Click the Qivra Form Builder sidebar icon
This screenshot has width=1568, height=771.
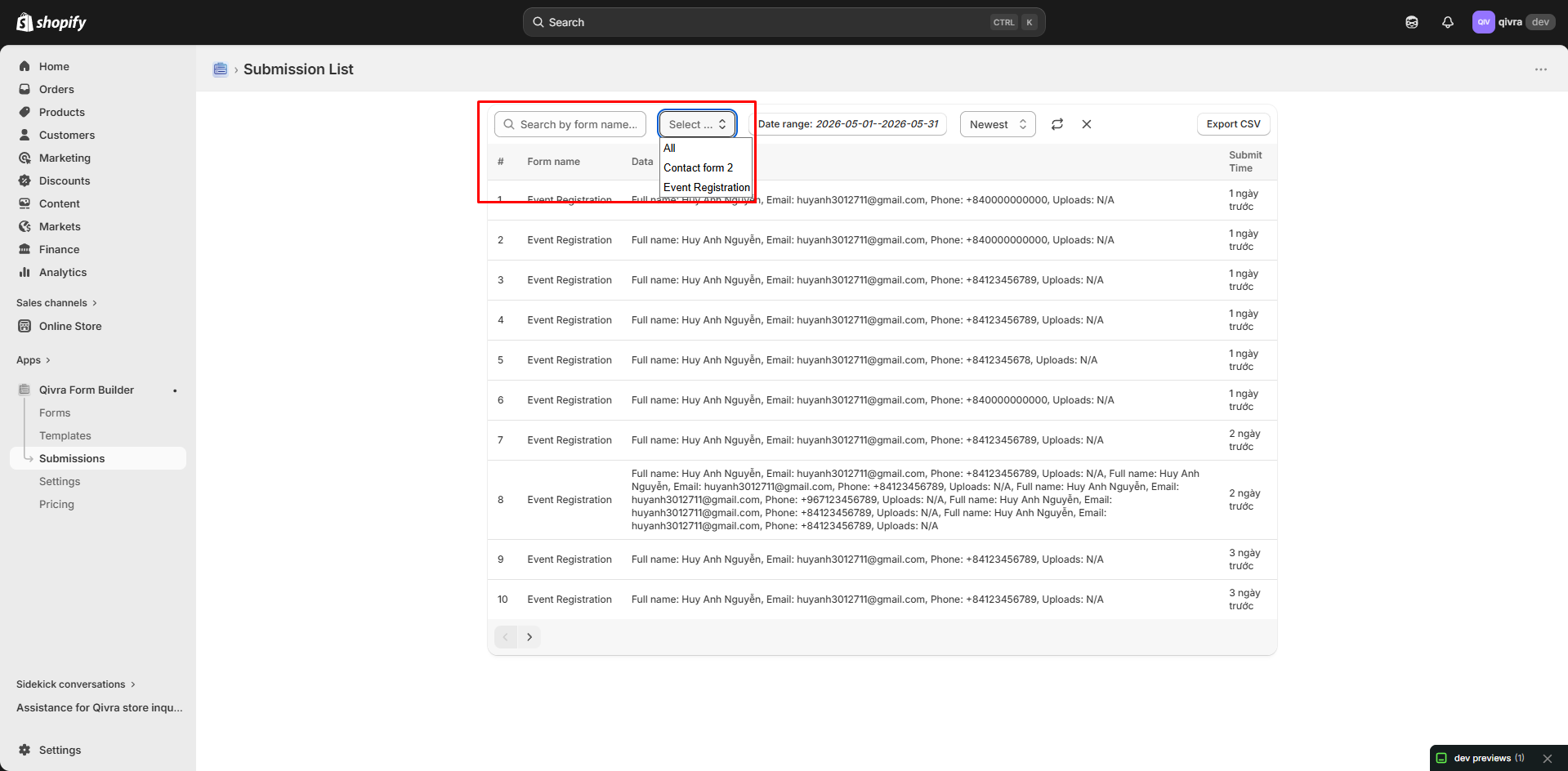click(25, 390)
